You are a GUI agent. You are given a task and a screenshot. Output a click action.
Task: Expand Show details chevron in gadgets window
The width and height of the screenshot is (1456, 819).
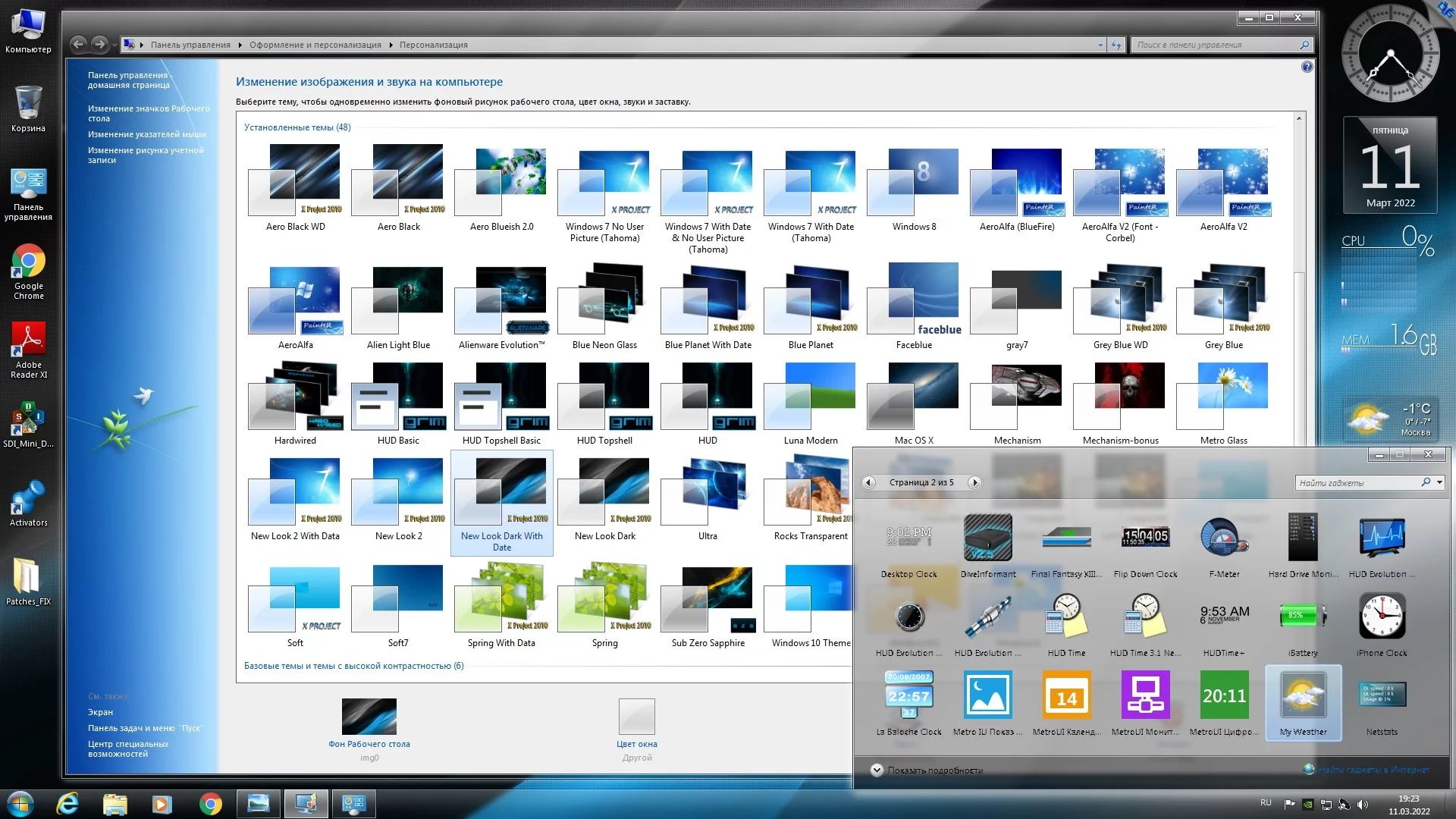(x=877, y=770)
